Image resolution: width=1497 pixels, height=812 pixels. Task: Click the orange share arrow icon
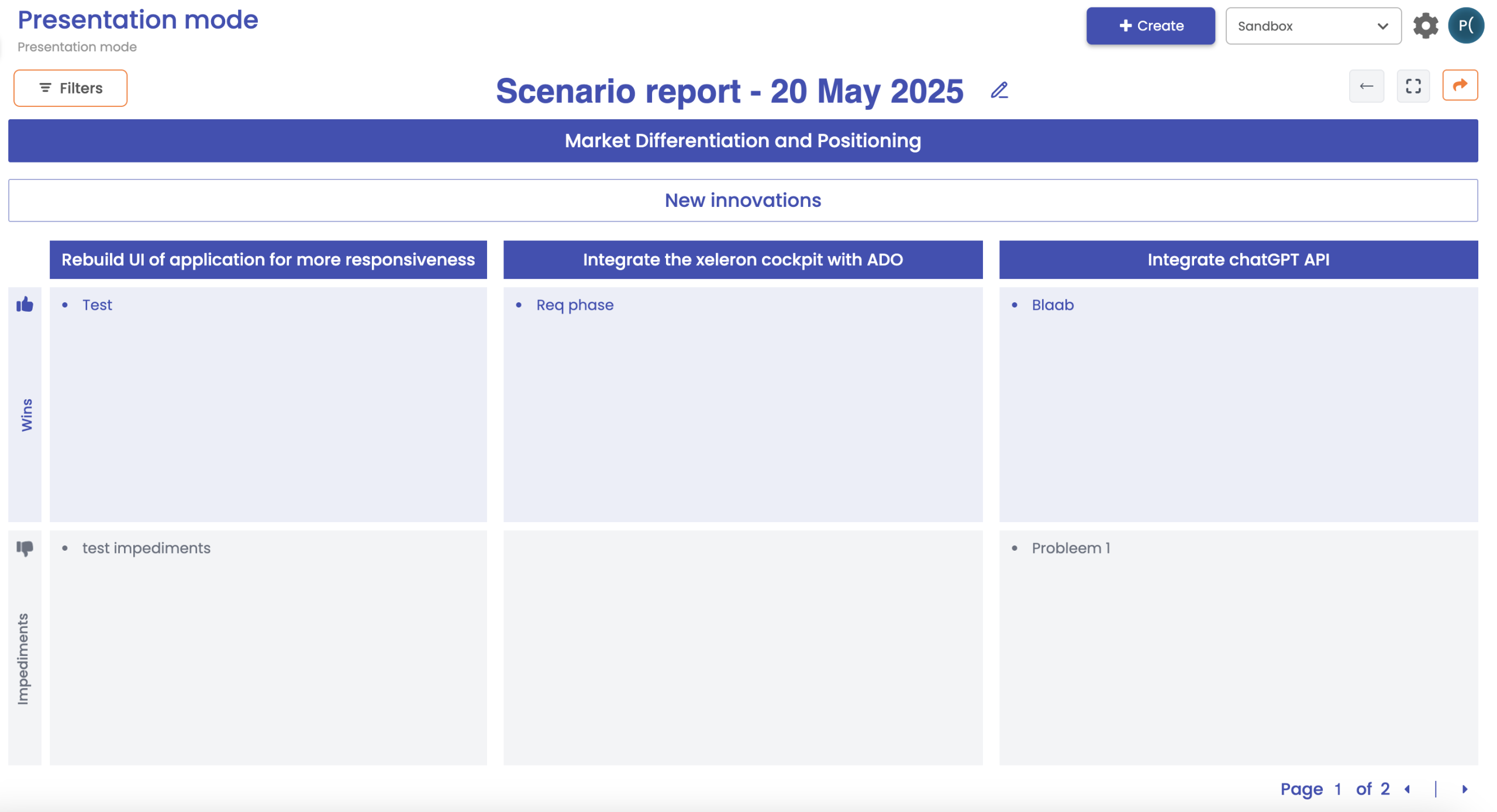(x=1460, y=85)
